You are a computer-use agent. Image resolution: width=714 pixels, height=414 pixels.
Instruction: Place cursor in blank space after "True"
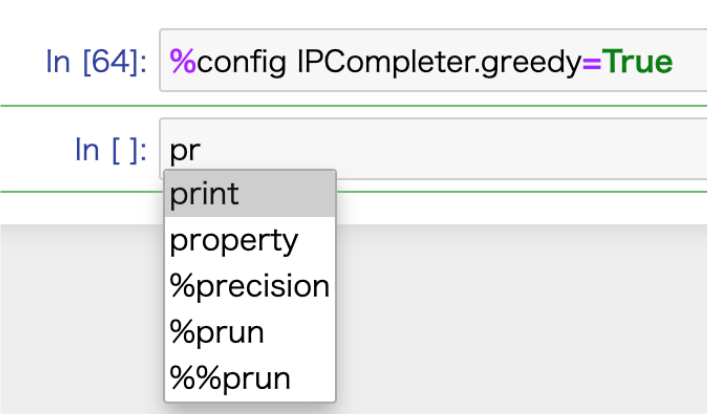click(692, 61)
